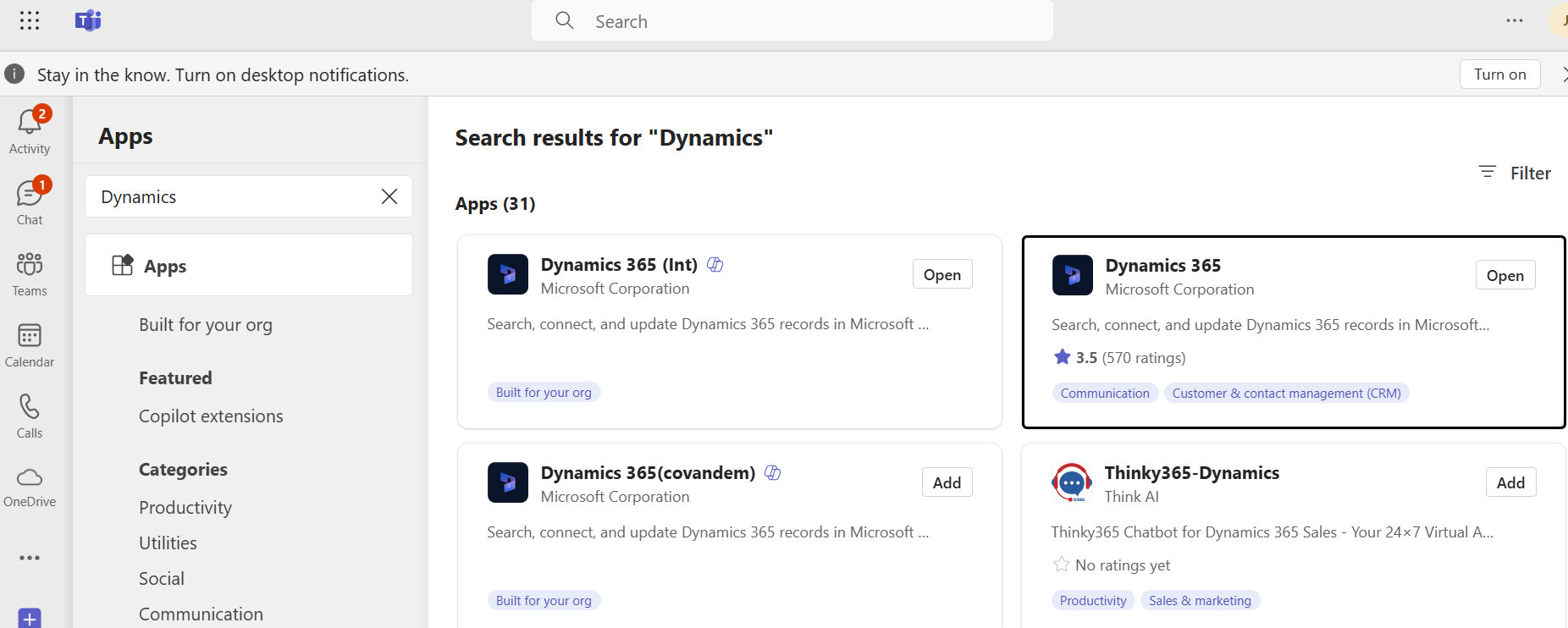Viewport: 1568px width, 628px height.
Task: Select the Productivity category
Action: [x=185, y=508]
